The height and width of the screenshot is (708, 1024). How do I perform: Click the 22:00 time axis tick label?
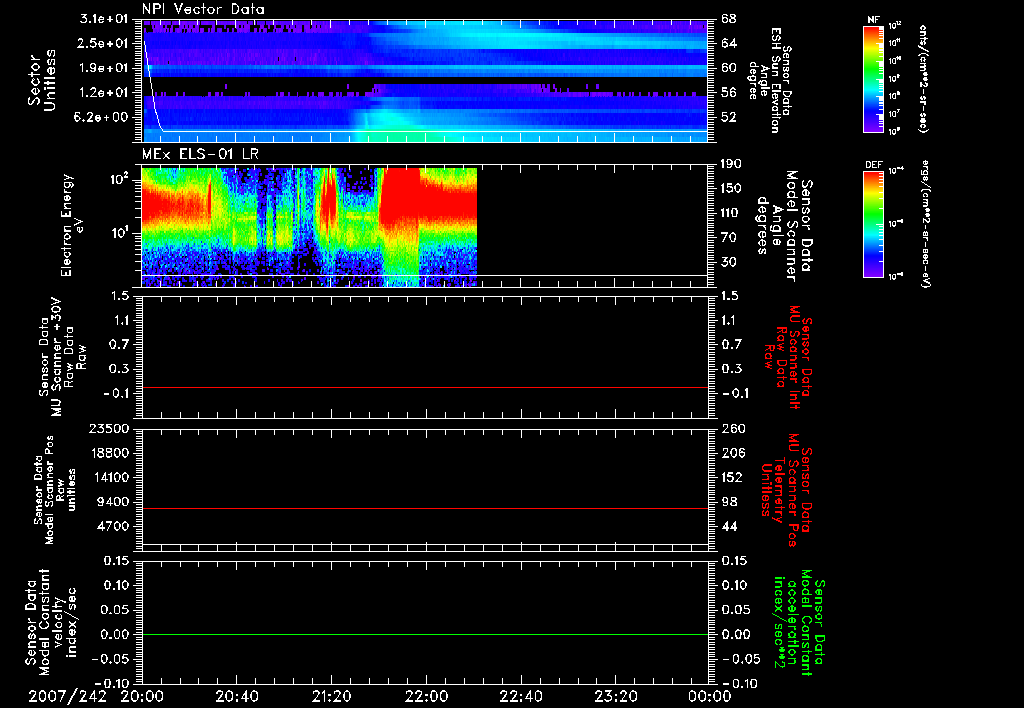click(x=427, y=696)
